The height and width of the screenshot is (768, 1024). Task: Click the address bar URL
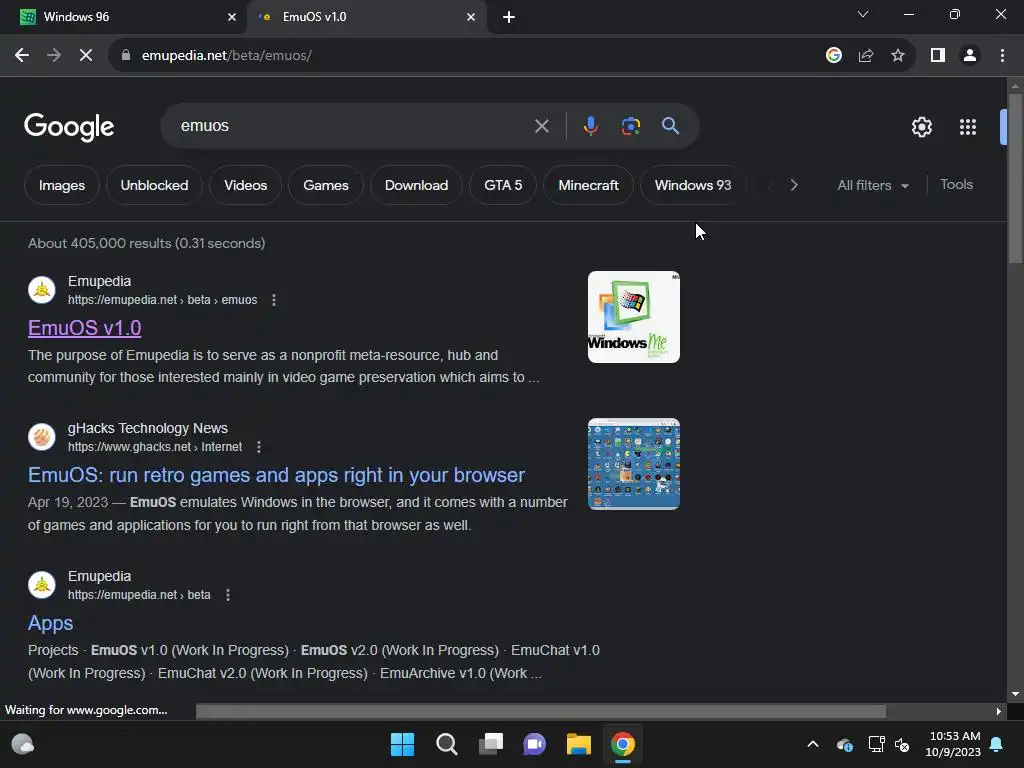point(227,56)
